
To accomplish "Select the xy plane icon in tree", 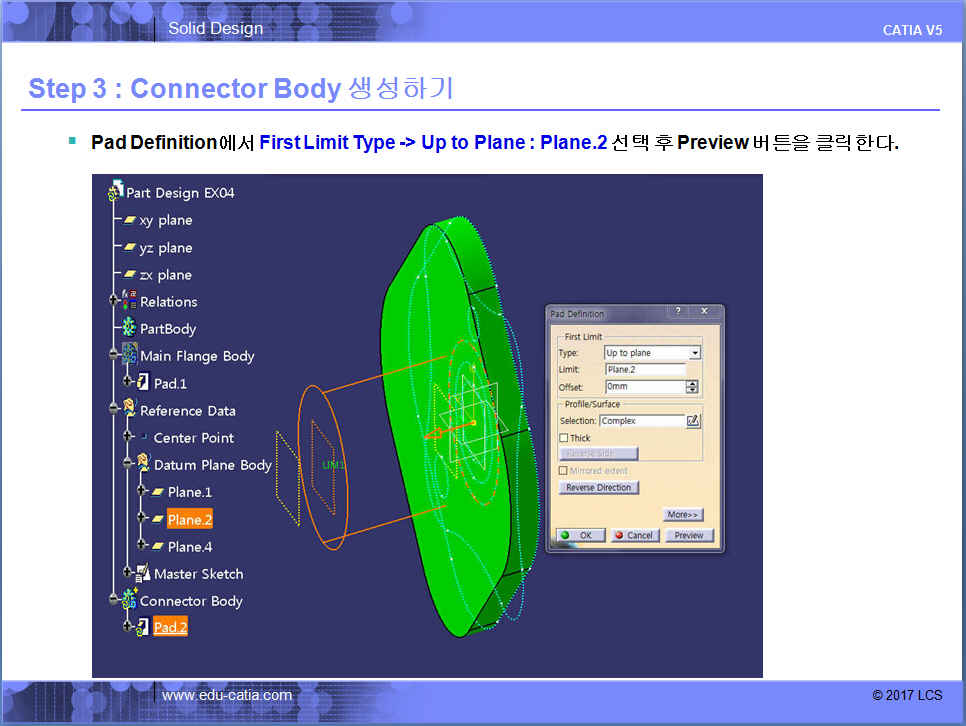I will click(130, 220).
